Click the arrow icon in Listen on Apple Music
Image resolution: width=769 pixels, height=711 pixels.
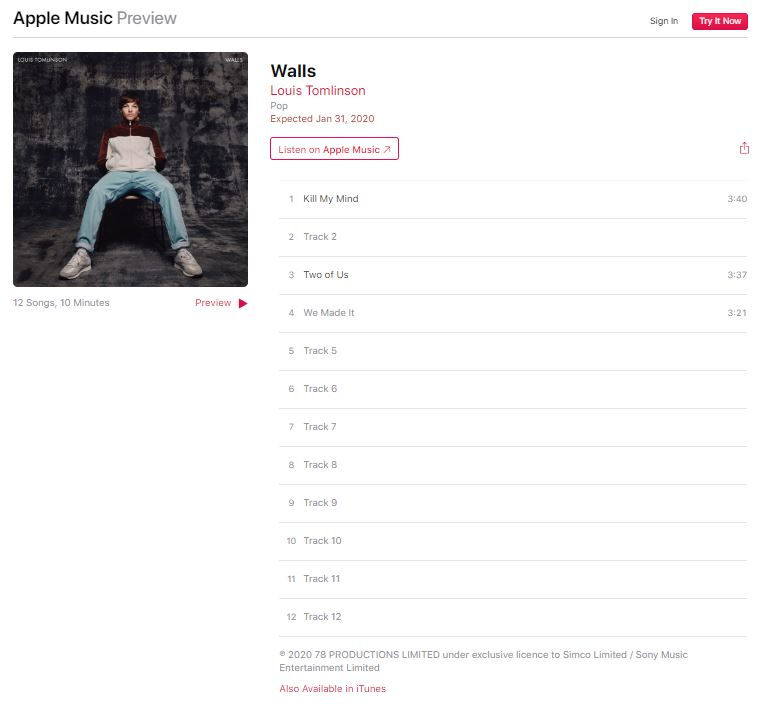[387, 150]
